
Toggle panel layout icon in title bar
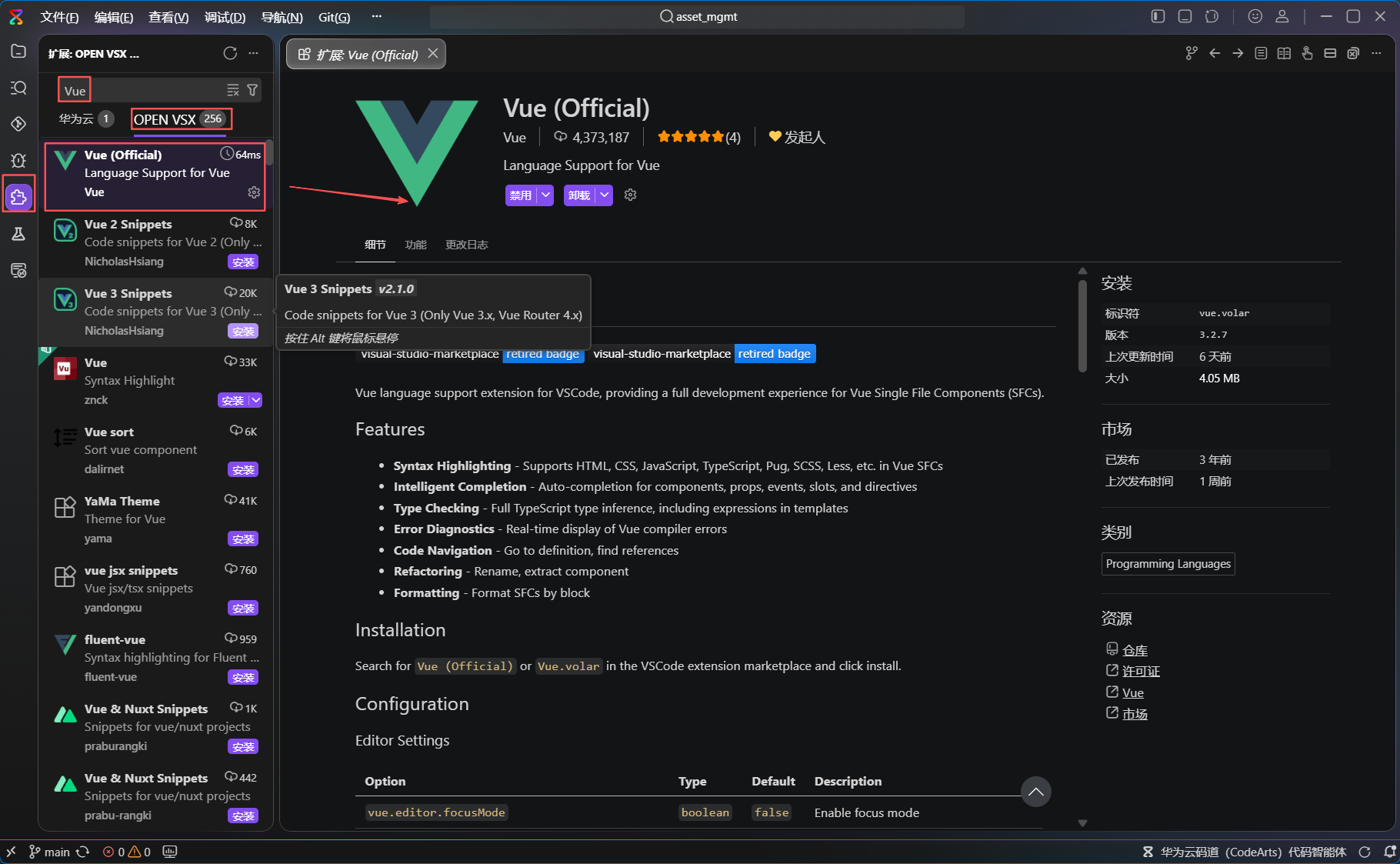click(x=1185, y=16)
